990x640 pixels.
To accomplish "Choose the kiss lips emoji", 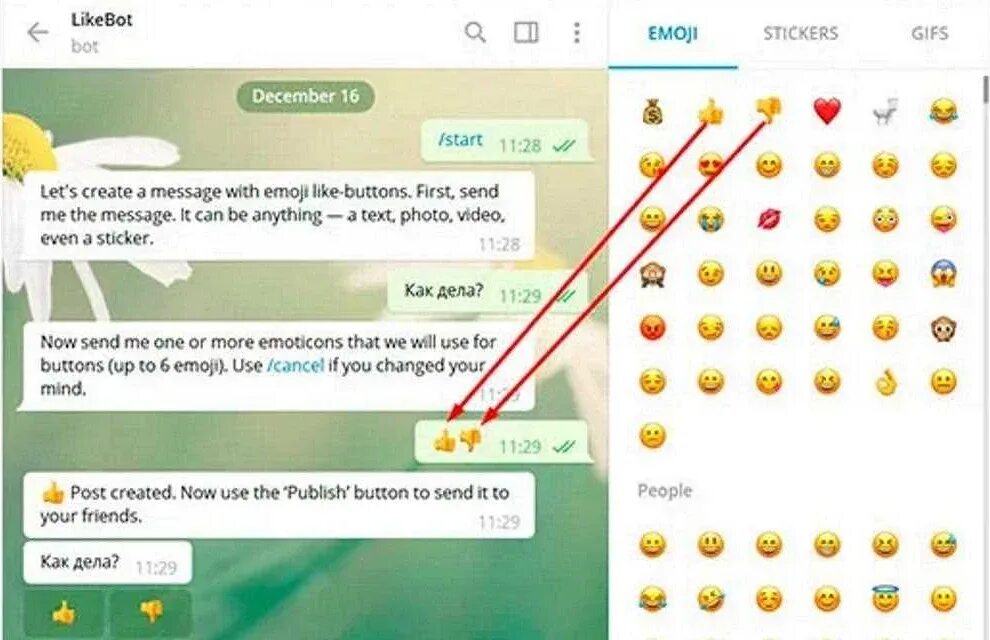I will (768, 220).
